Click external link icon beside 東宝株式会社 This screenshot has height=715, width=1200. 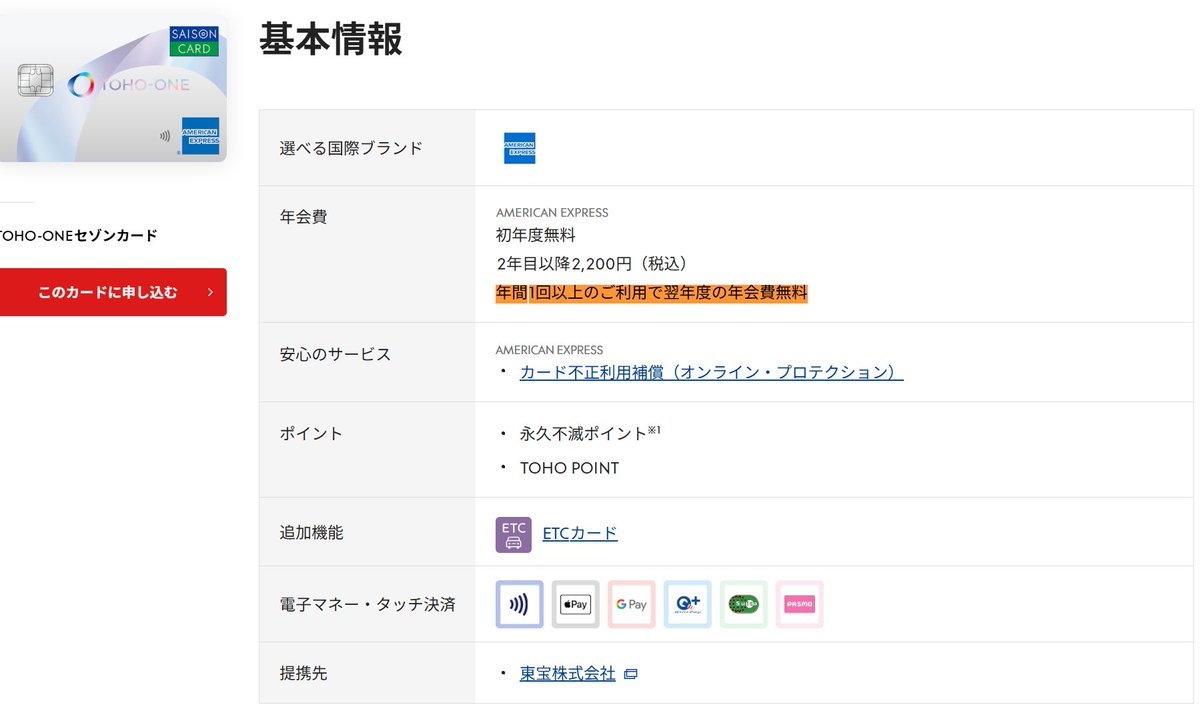pyautogui.click(x=630, y=674)
